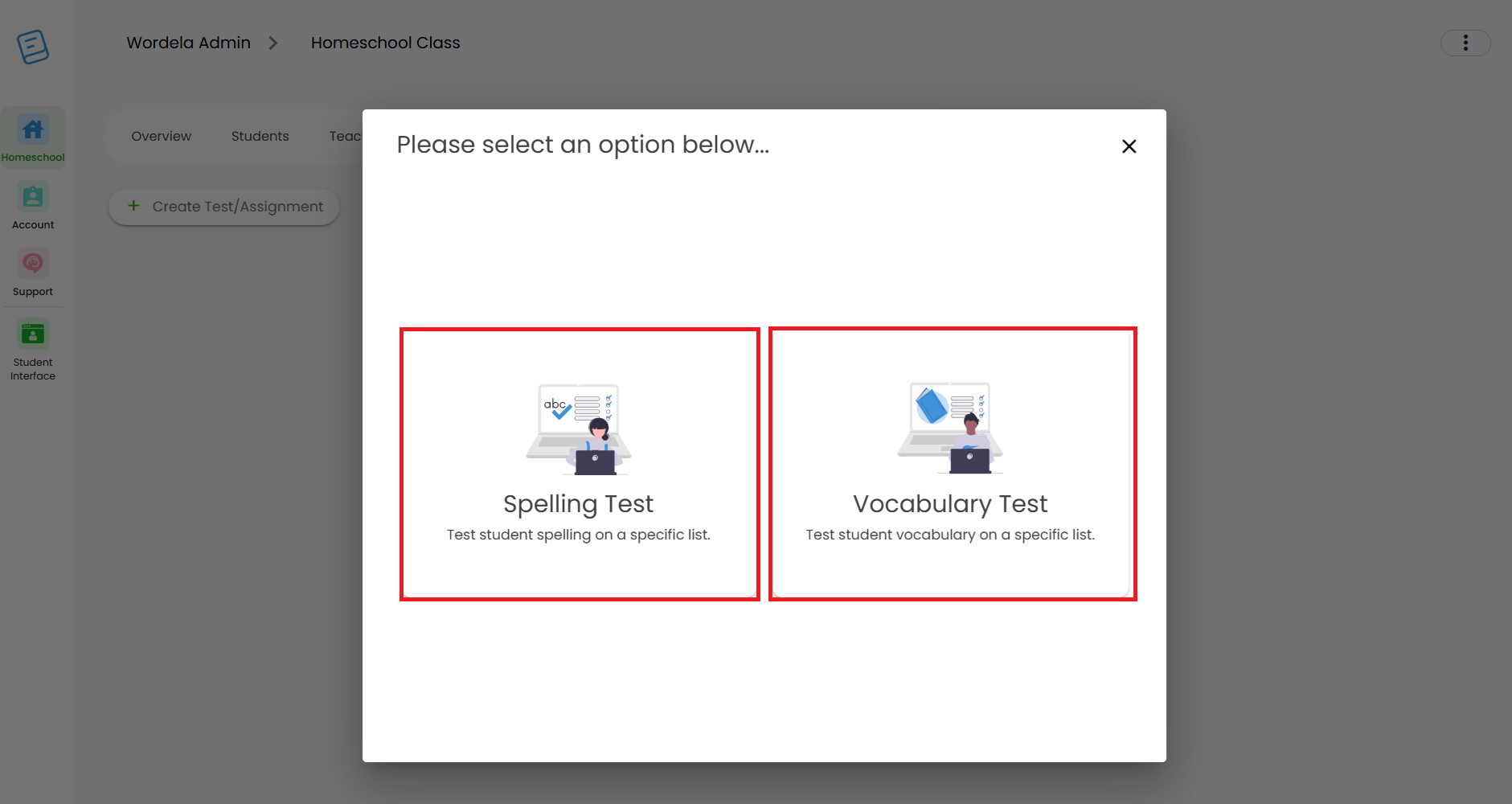Open the Account sidebar icon
1512x804 pixels.
click(33, 197)
